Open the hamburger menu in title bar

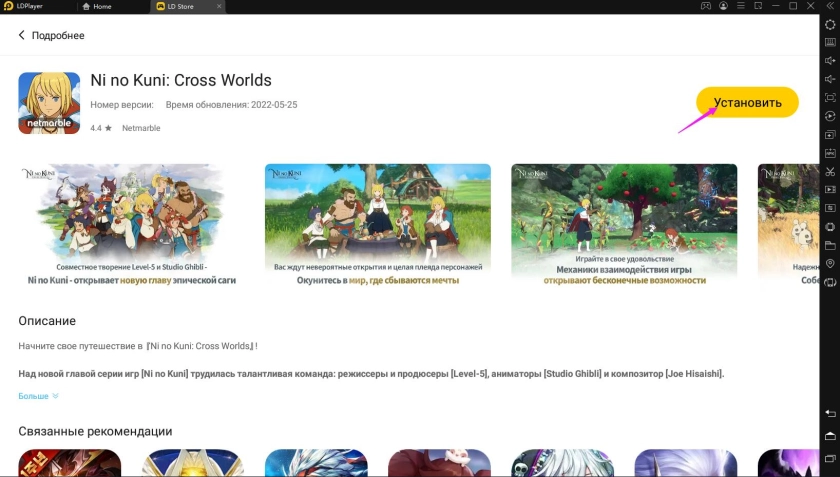tap(741, 6)
